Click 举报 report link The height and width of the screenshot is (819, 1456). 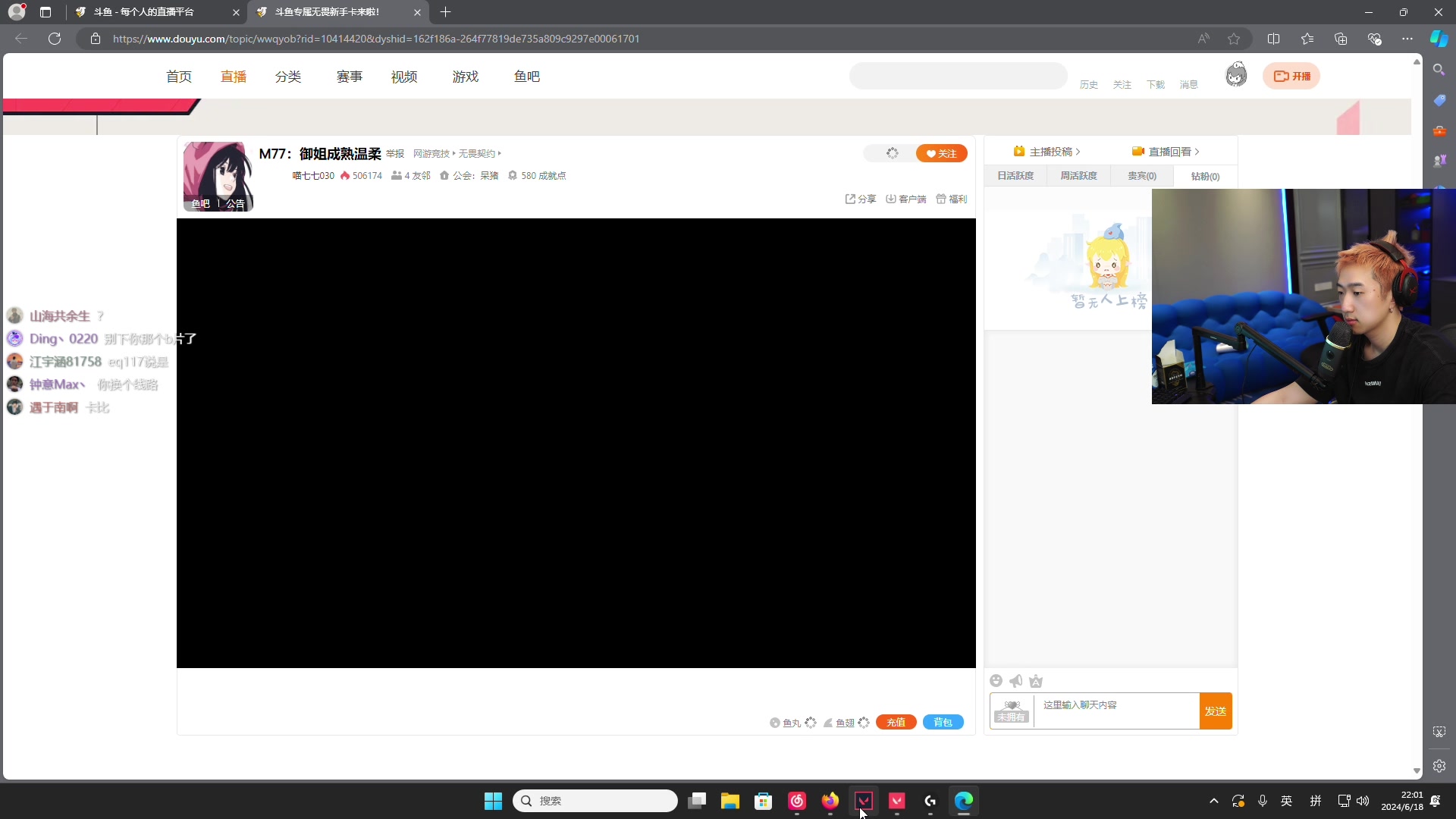point(395,153)
